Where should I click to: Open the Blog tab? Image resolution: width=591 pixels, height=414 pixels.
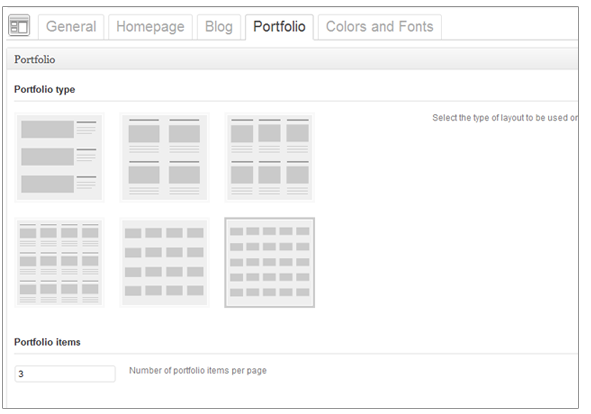[219, 27]
